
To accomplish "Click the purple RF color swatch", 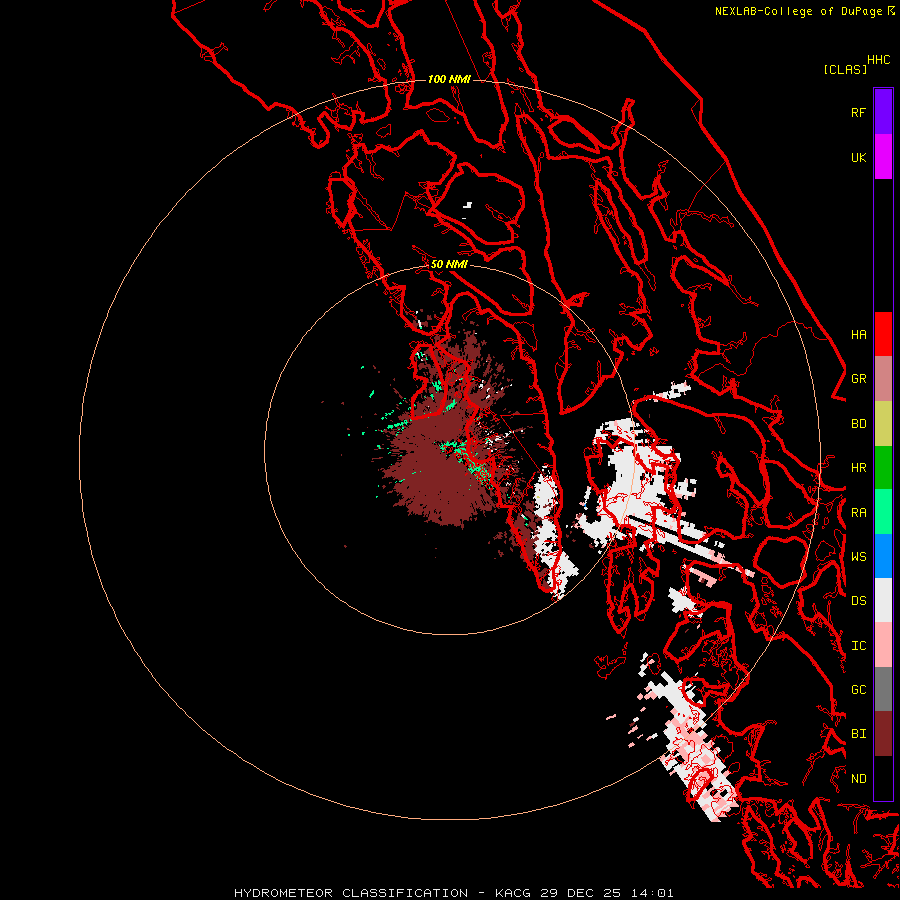I will (883, 111).
